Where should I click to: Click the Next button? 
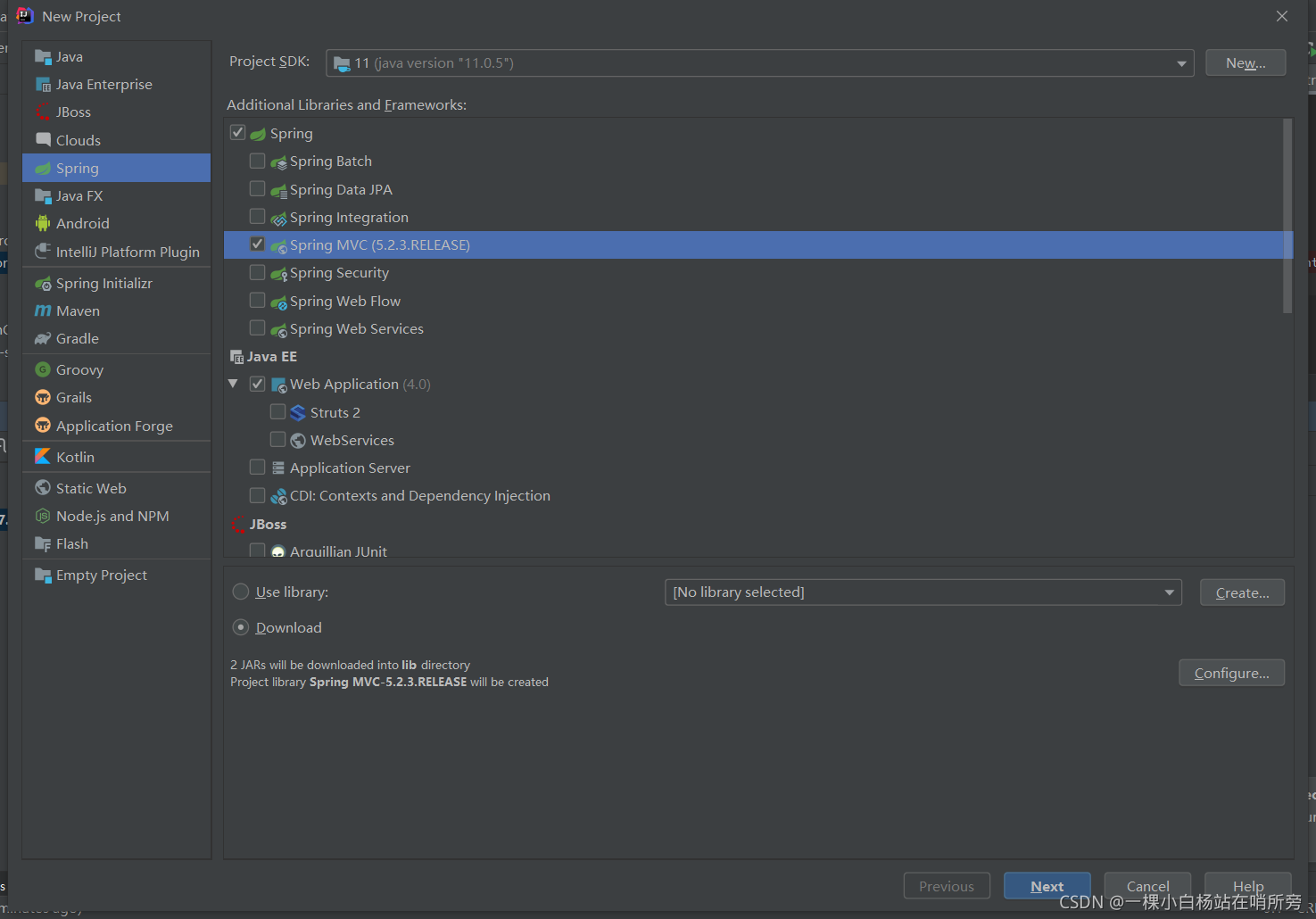pos(1047,886)
